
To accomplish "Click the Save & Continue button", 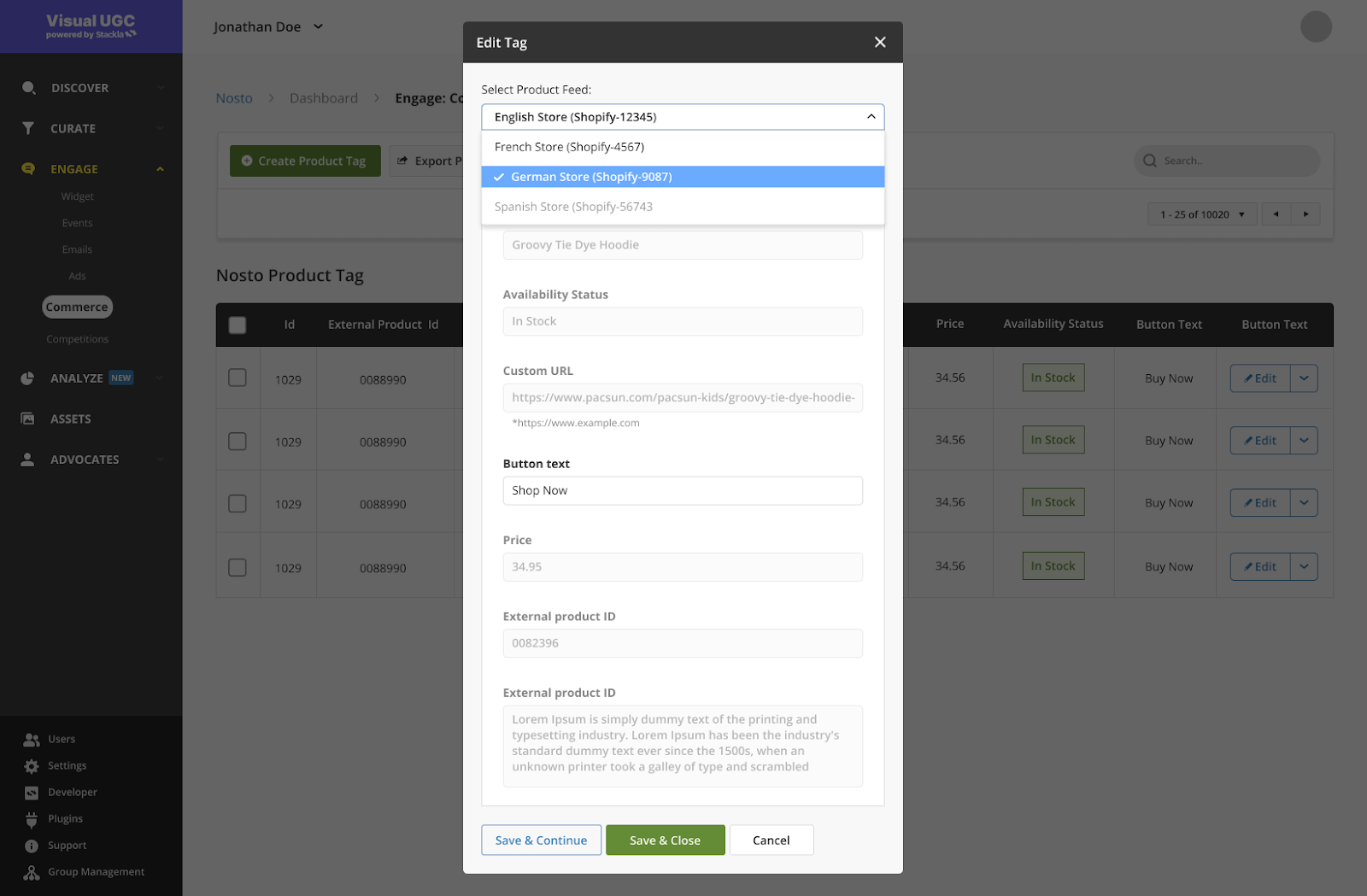I will [541, 840].
